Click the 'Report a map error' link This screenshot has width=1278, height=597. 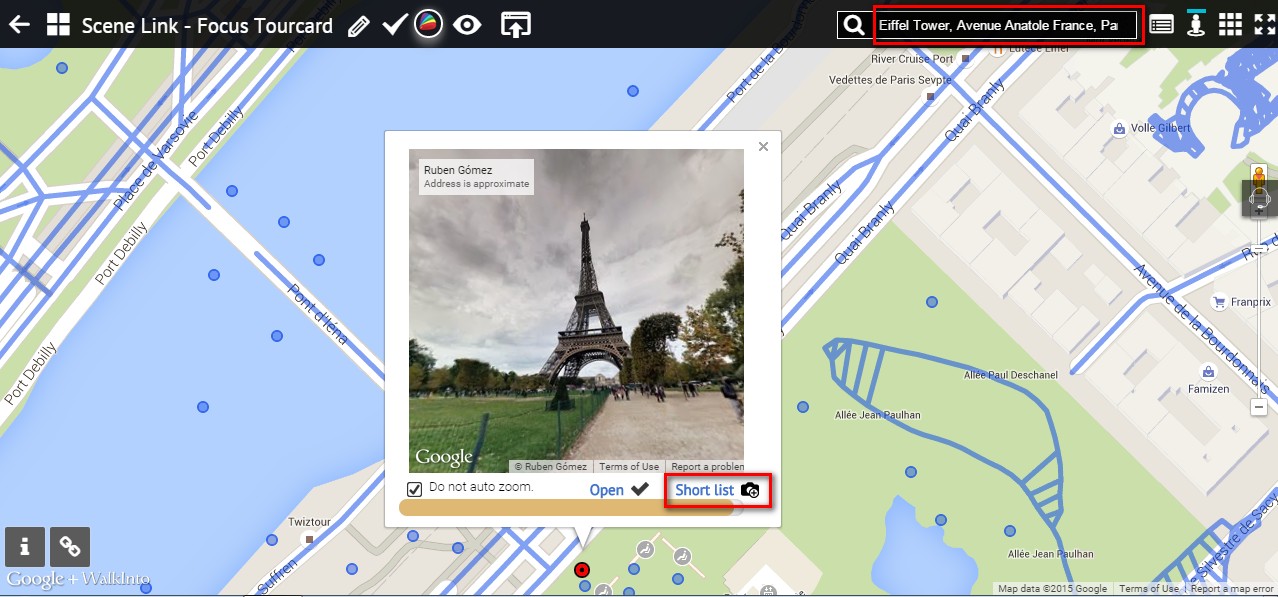(1233, 589)
